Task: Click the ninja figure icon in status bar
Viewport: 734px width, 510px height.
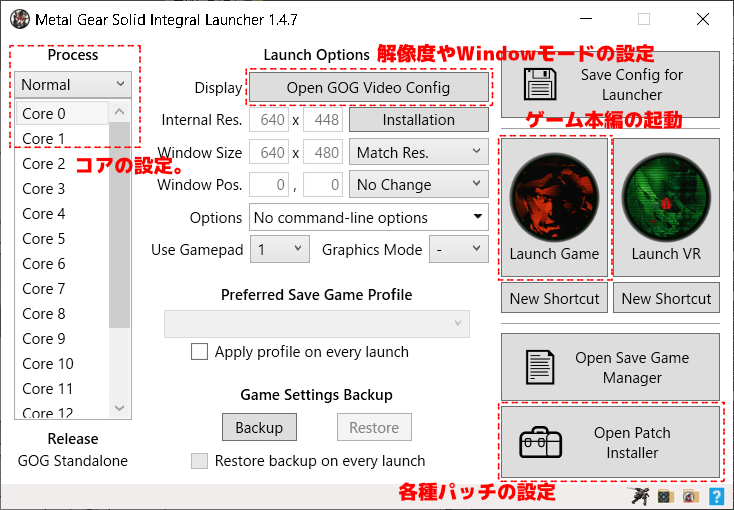Action: coord(639,496)
